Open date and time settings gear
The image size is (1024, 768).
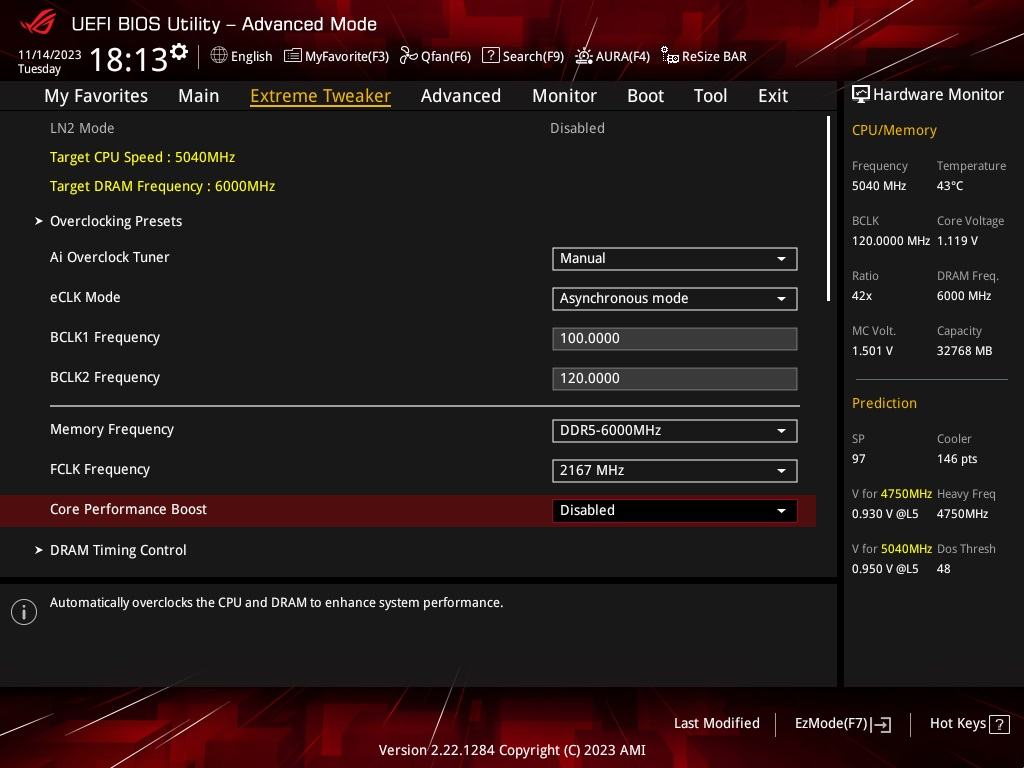pos(179,52)
